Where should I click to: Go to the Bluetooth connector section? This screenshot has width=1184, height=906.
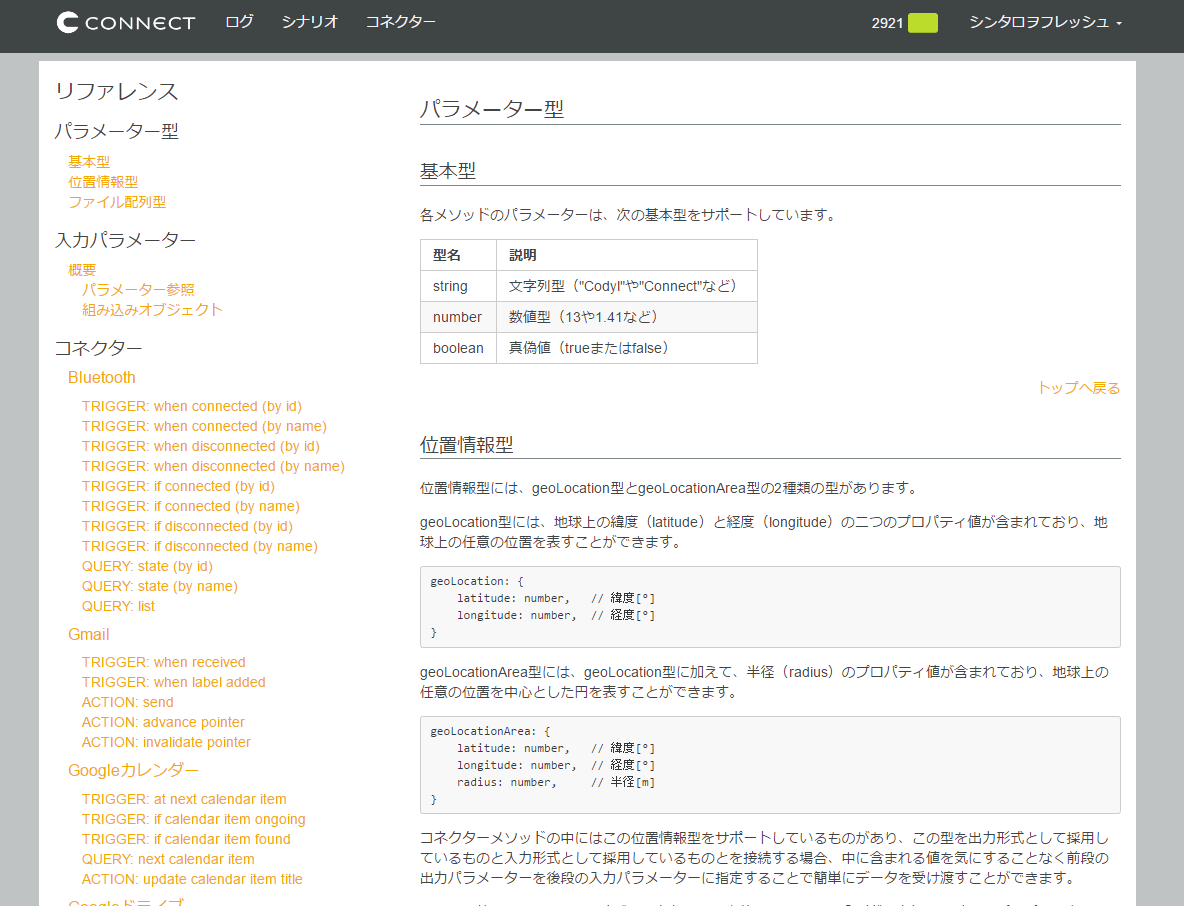click(x=101, y=377)
